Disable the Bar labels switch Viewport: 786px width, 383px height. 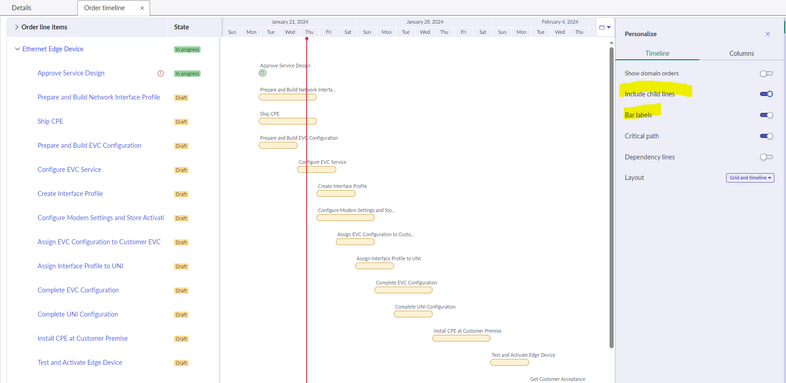[x=766, y=115]
